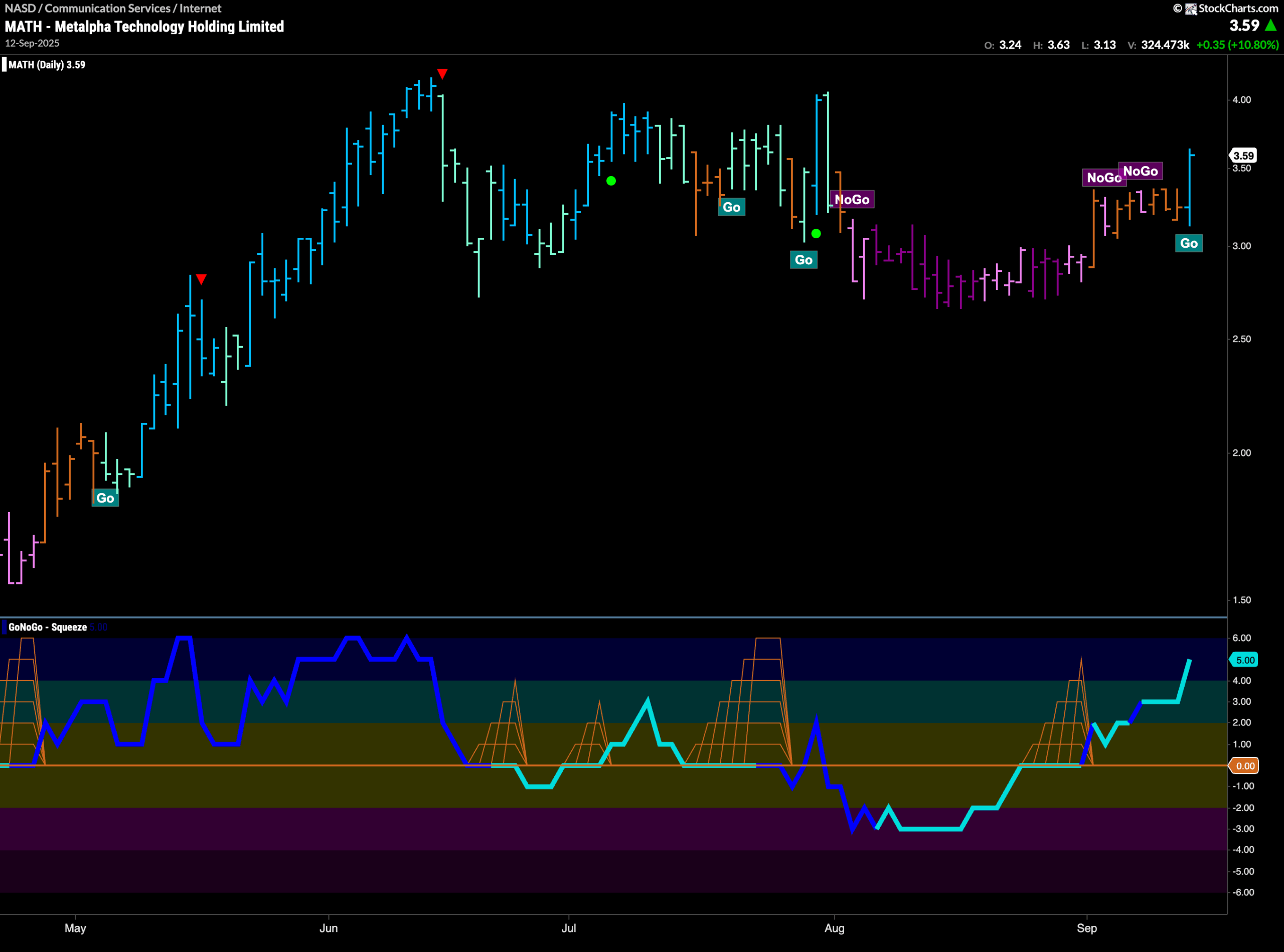The height and width of the screenshot is (952, 1284).
Task: Select the GoNoGo - Squeeze panel label
Action: [48, 627]
